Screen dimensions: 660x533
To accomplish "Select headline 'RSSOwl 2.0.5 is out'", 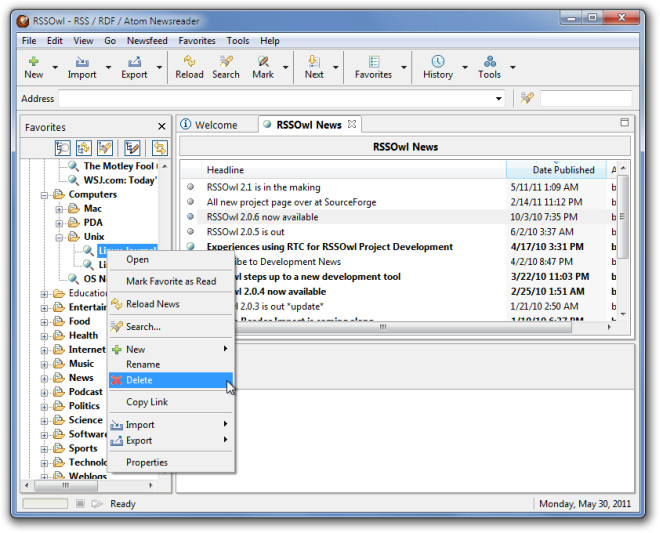I will pyautogui.click(x=245, y=232).
